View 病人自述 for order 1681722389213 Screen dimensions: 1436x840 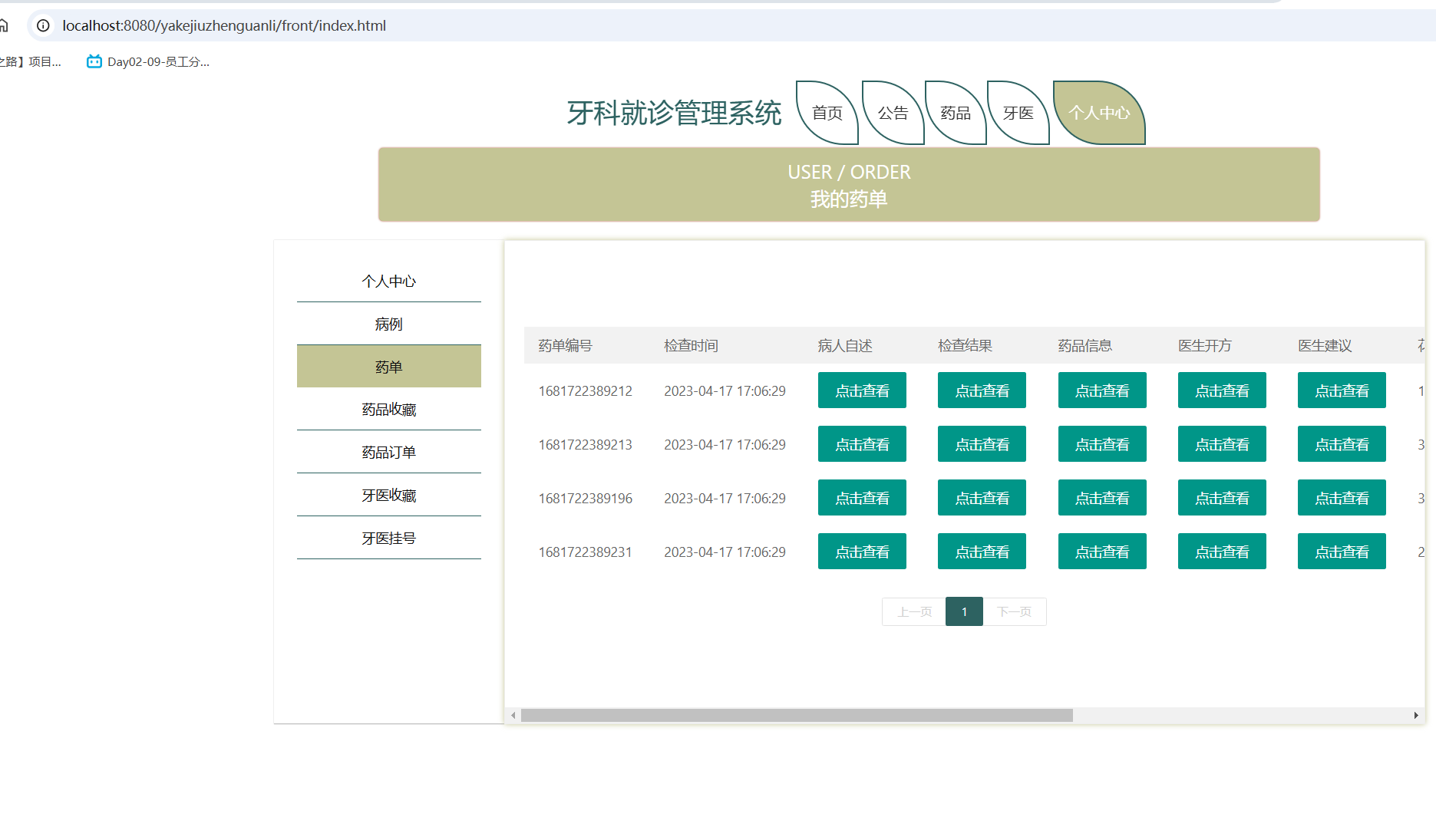pyautogui.click(x=862, y=444)
